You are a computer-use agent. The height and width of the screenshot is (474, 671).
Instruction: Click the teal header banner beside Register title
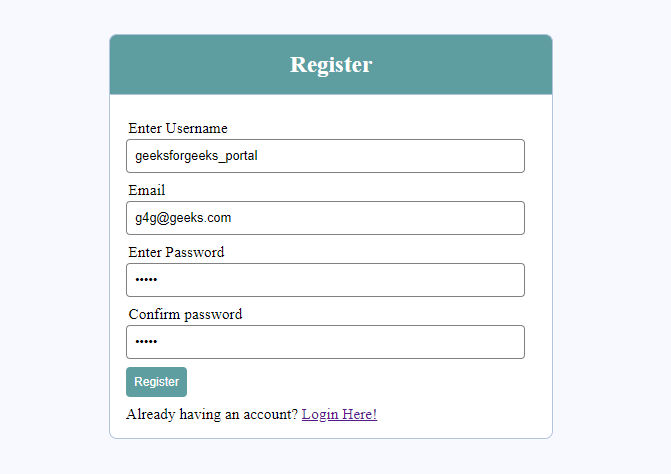[470, 65]
